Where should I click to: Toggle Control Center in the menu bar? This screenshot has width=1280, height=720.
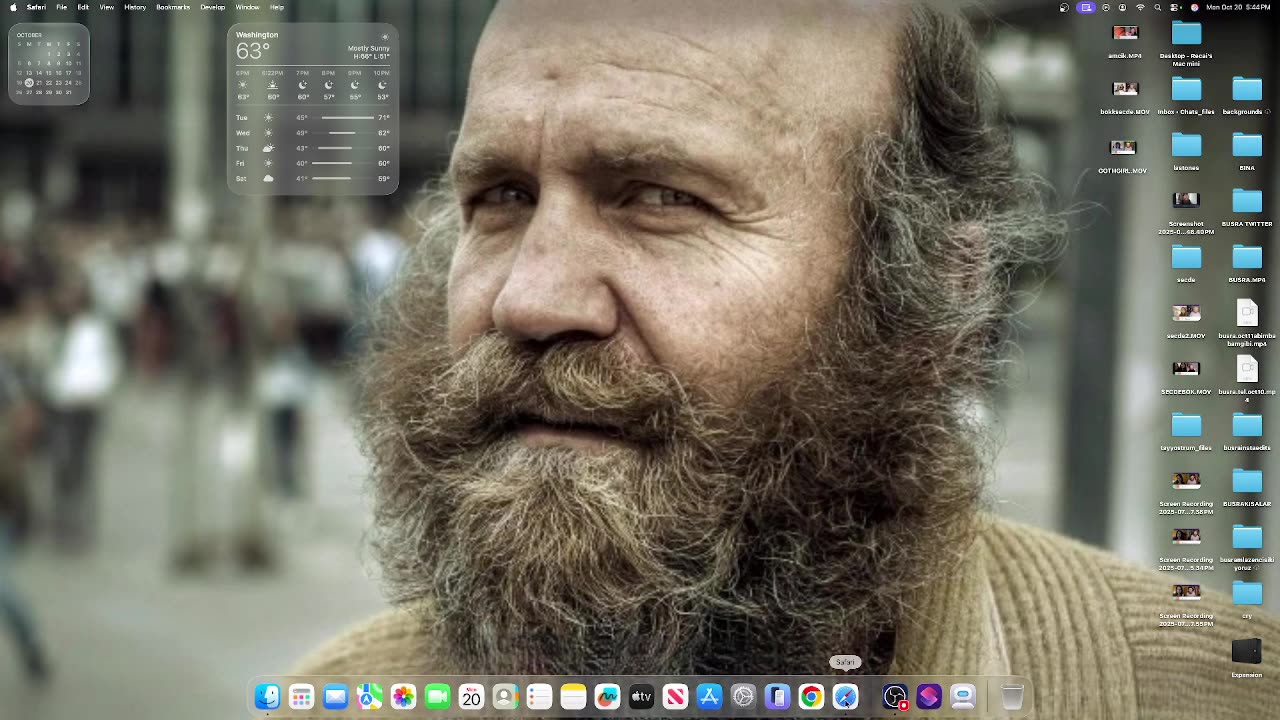(1175, 7)
